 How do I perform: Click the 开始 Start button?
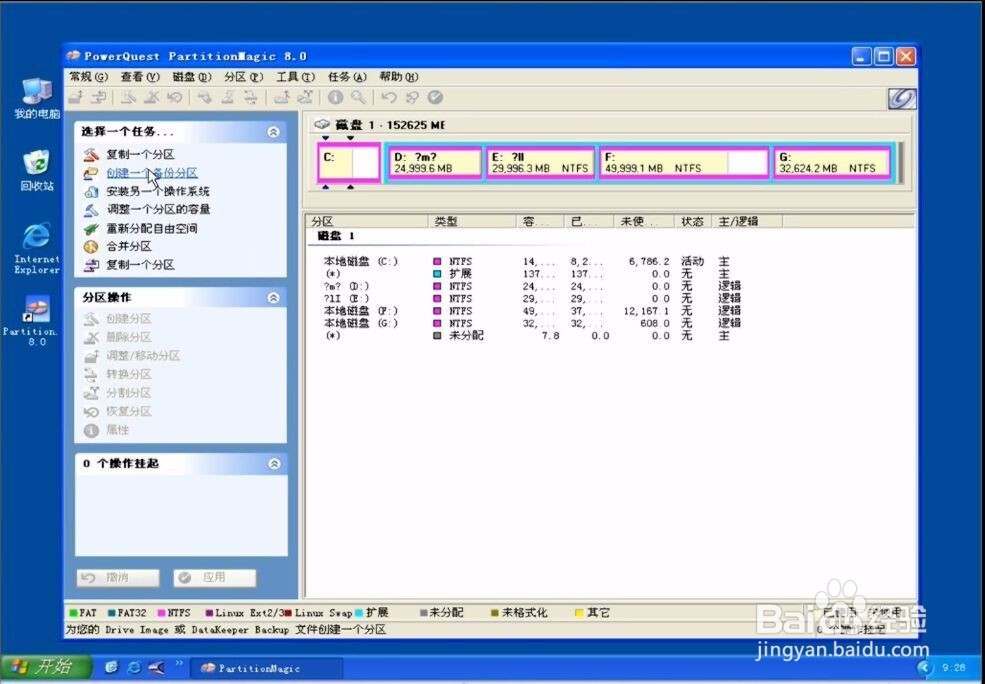(46, 666)
